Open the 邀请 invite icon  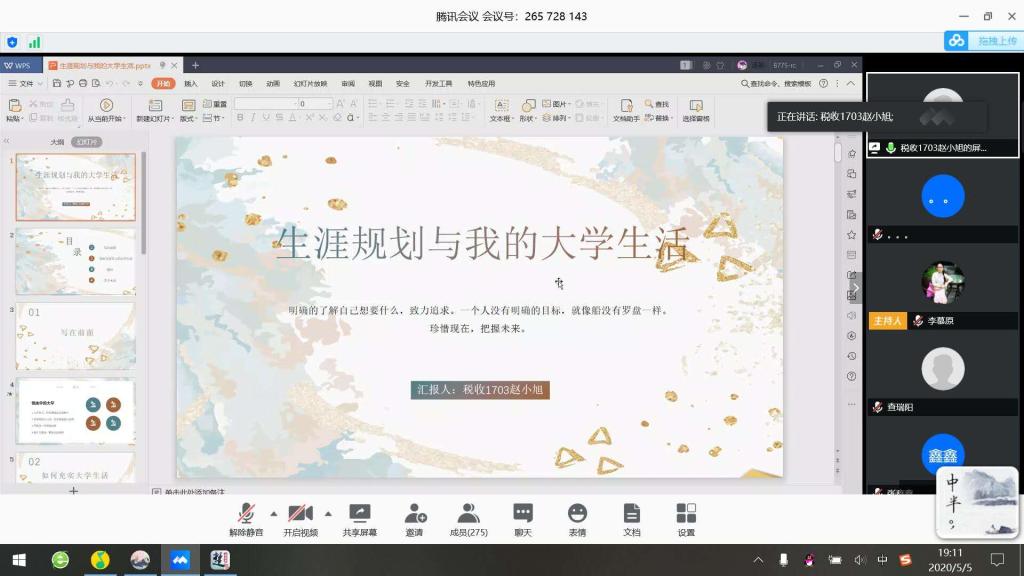[x=415, y=518]
